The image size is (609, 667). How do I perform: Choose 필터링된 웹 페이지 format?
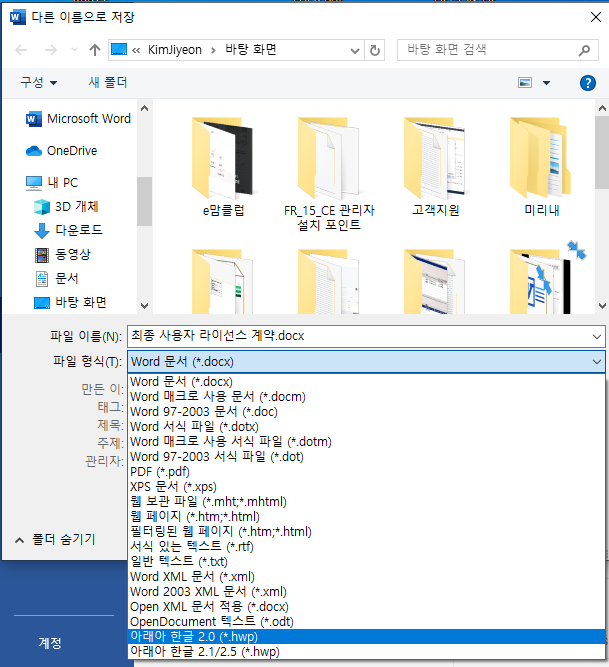[x=366, y=532]
